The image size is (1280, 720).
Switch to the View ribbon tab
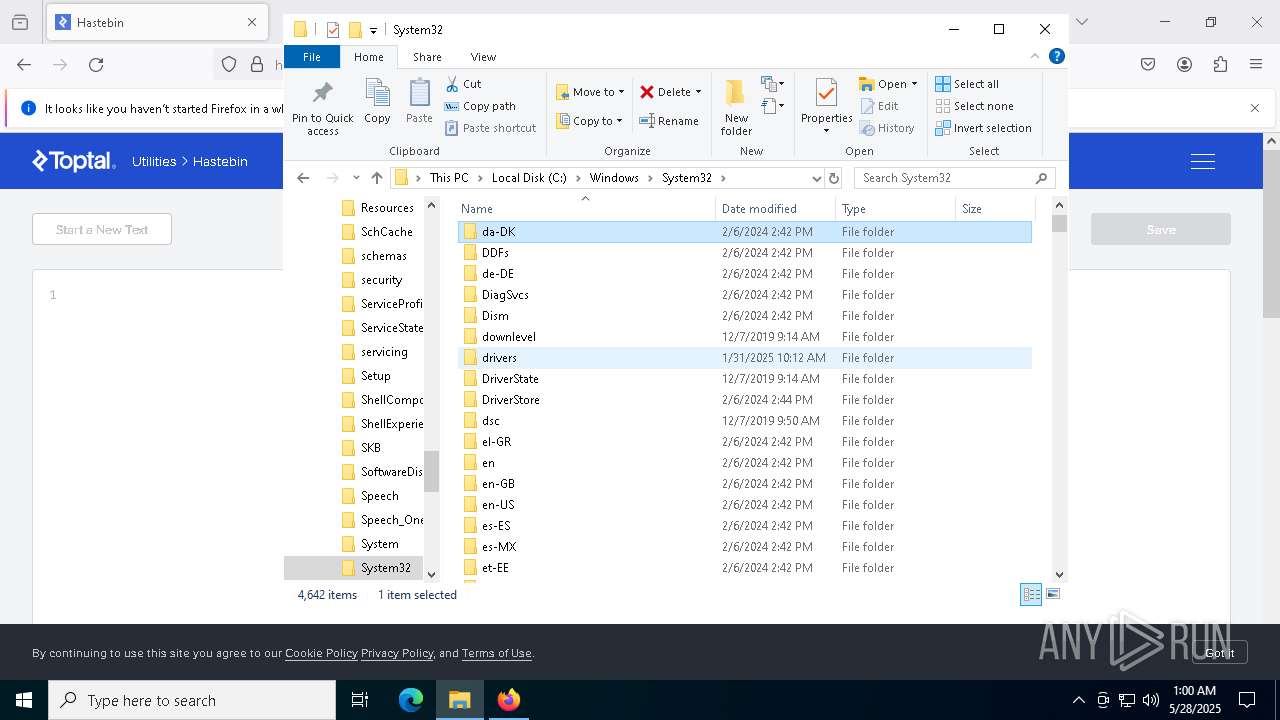[483, 57]
